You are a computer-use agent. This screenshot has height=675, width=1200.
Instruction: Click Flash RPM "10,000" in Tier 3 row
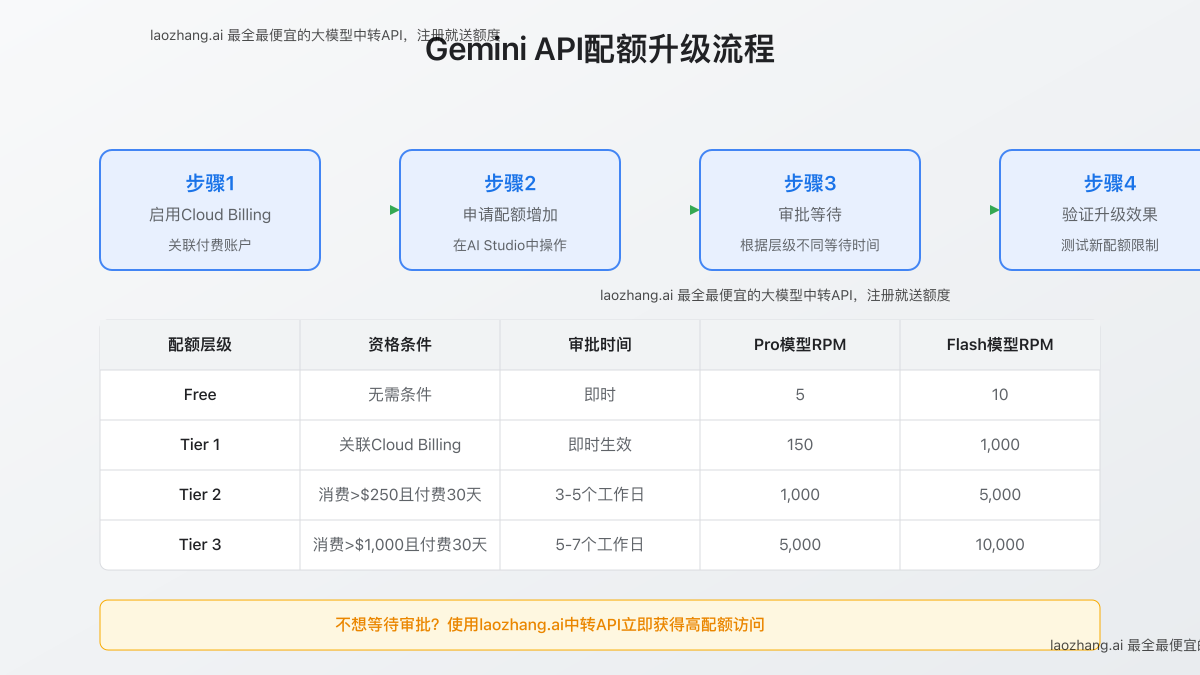[1000, 545]
